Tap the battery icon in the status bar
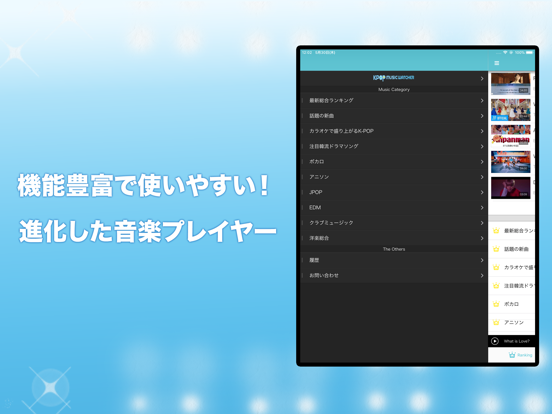This screenshot has width=552, height=414. click(x=530, y=52)
